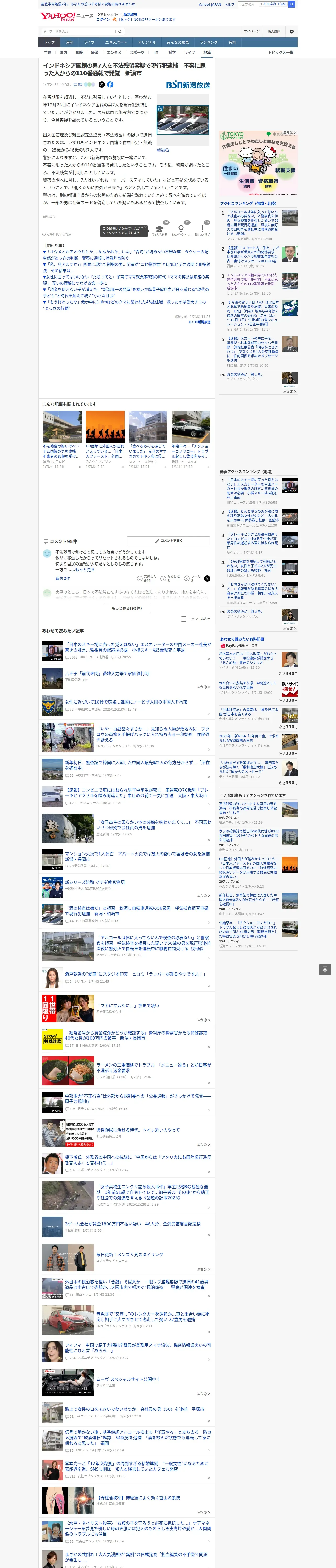Select the エキスパート navigation tab

(x=116, y=43)
